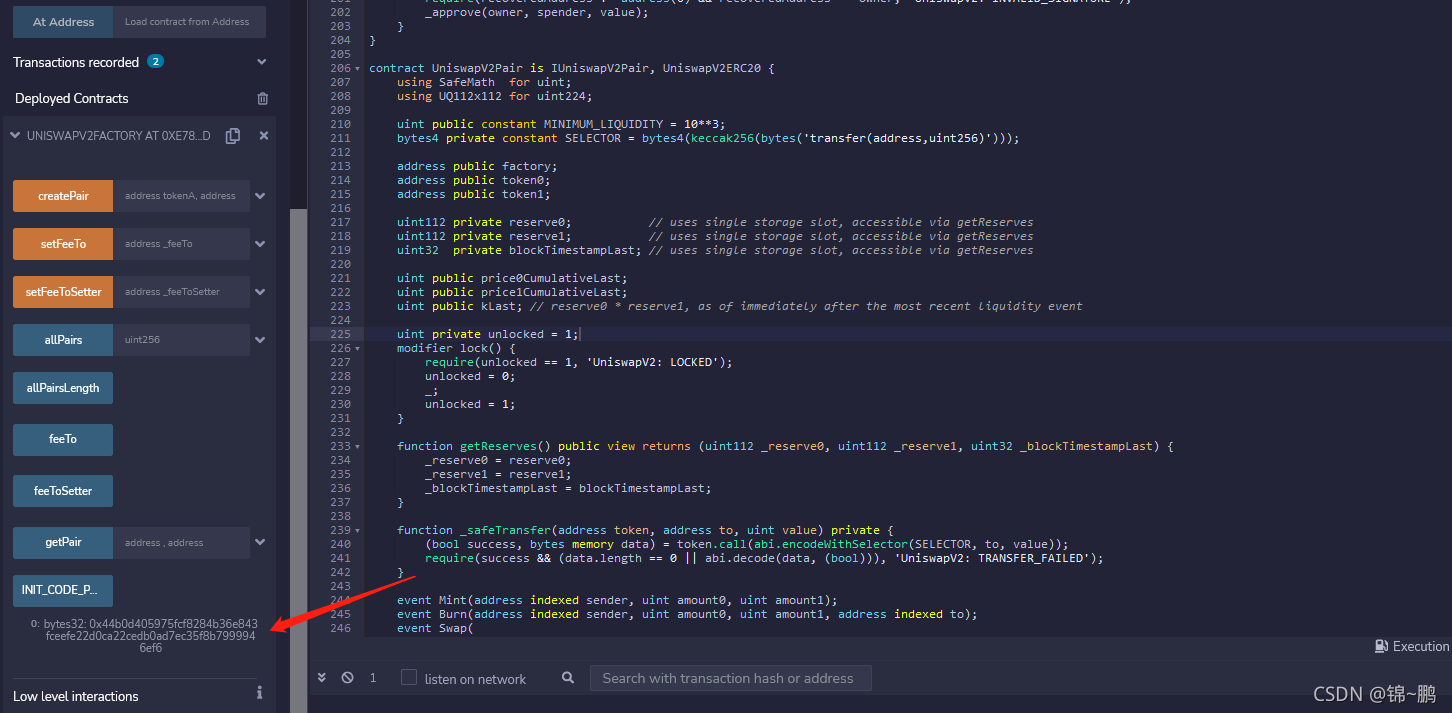Copy the UNISWAPV2FACTORY contract address
Viewport: 1452px width, 713px height.
click(233, 136)
